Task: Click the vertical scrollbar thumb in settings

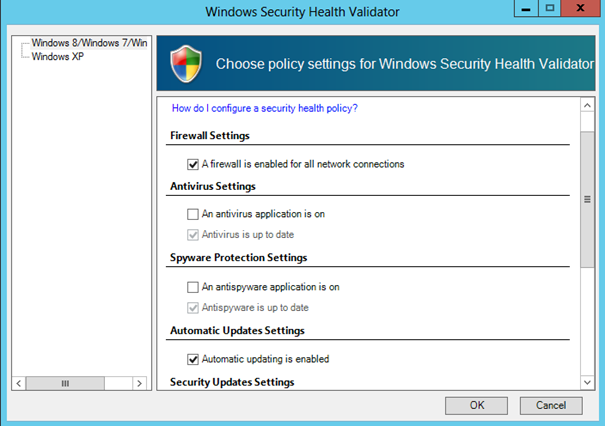Action: [587, 199]
